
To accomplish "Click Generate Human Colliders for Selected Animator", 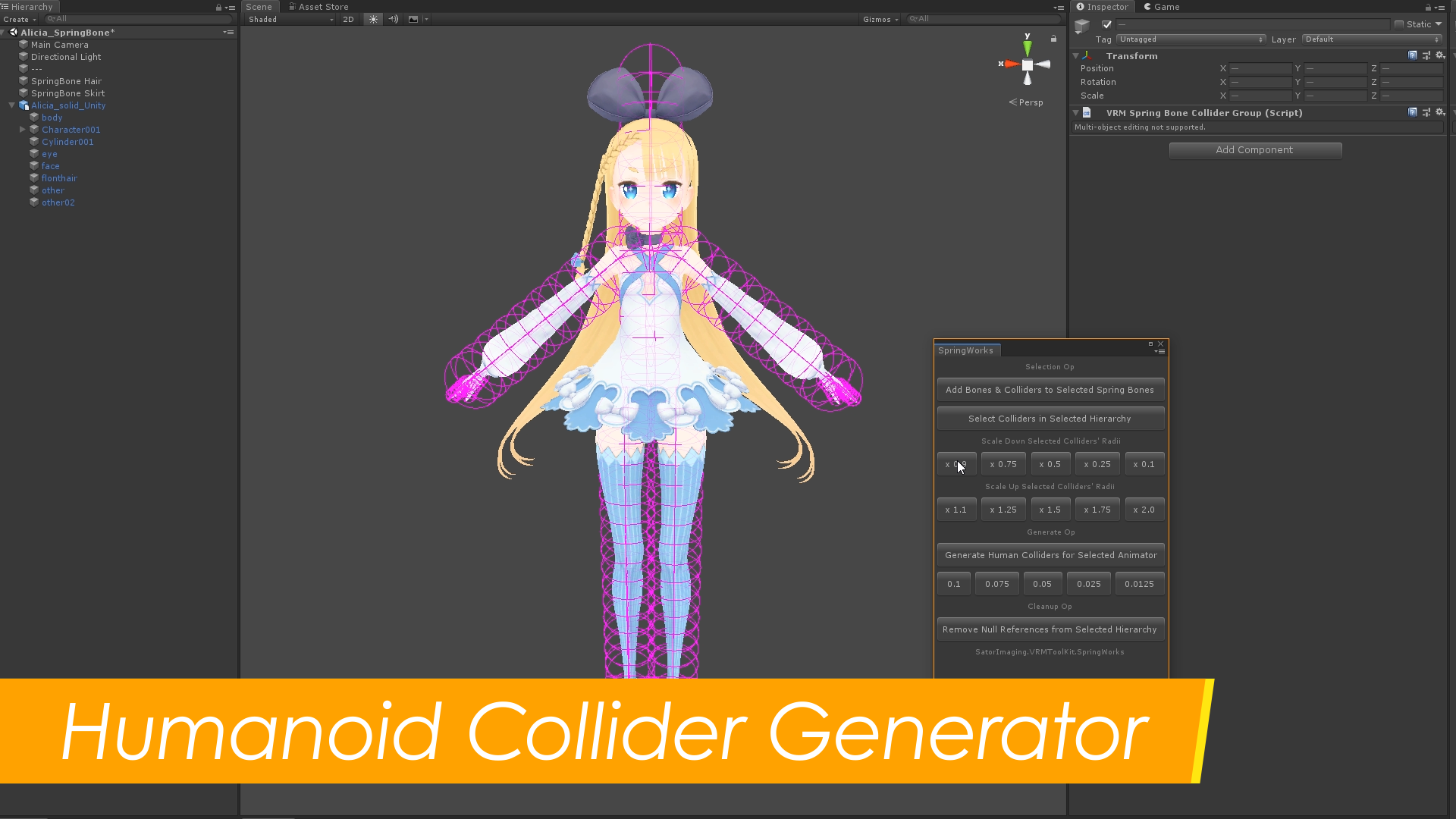I will point(1050,554).
